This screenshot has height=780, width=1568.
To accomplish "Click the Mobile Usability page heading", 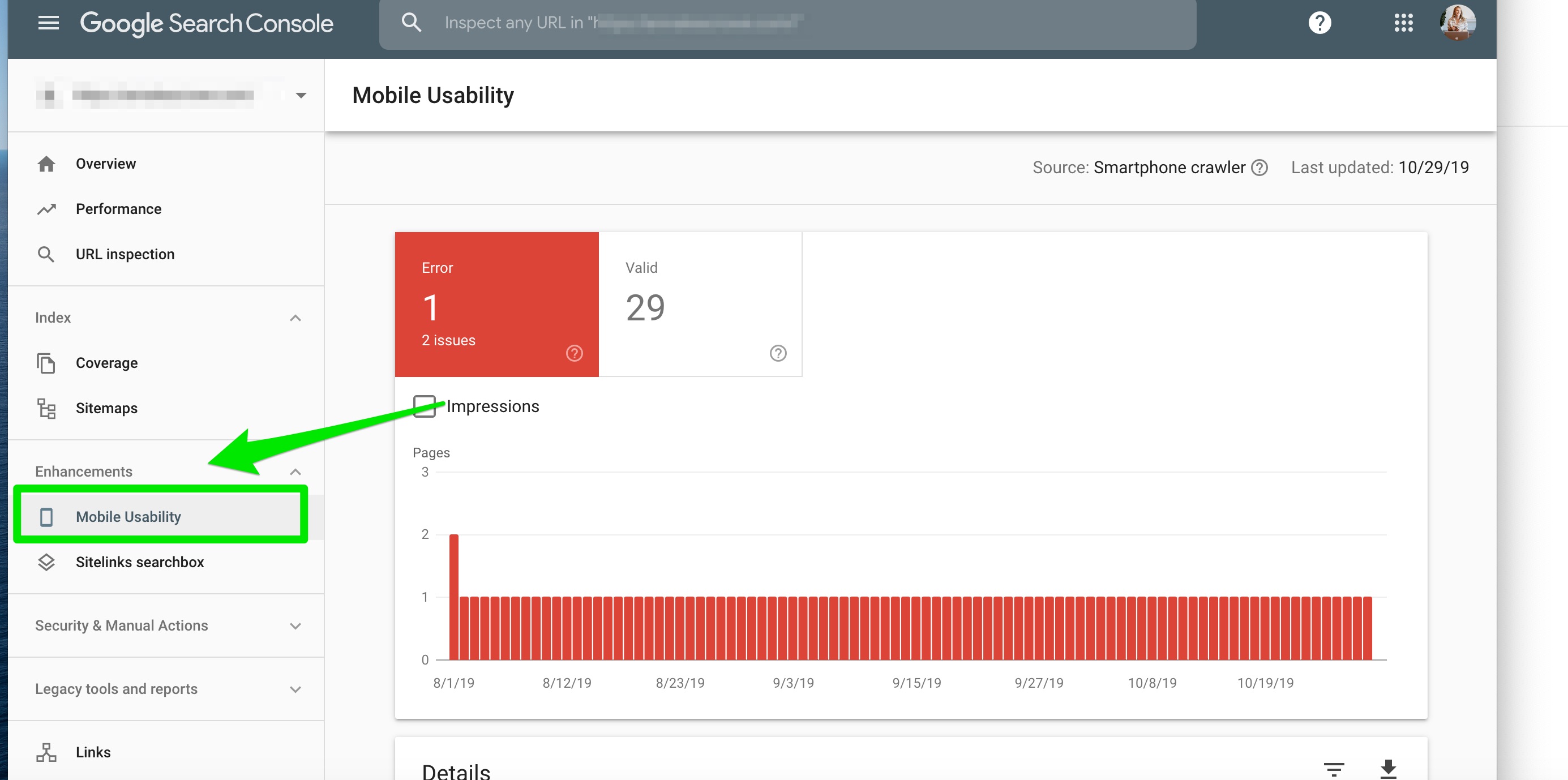I will pyautogui.click(x=433, y=96).
